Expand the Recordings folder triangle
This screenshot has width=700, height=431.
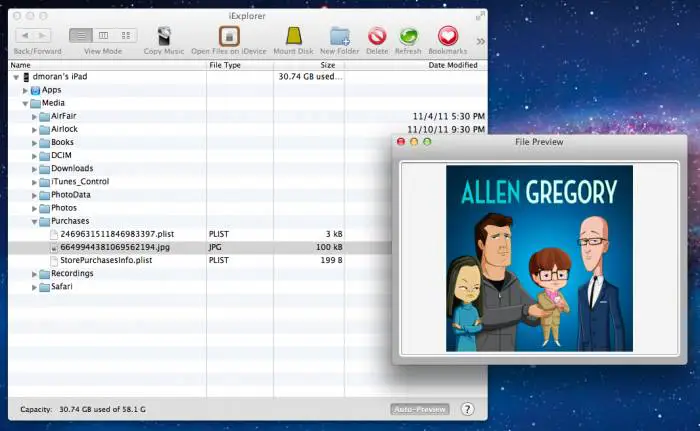[34, 274]
